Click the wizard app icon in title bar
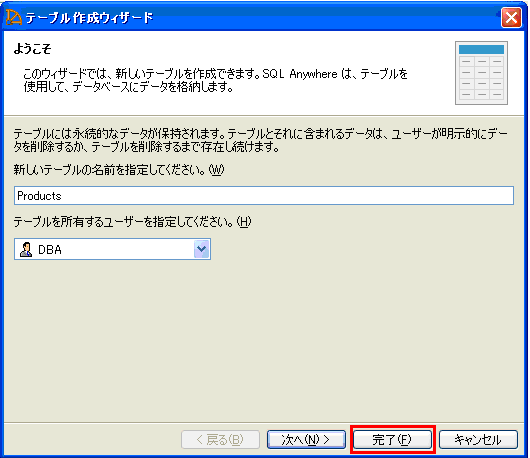530x458 pixels. [x=14, y=18]
